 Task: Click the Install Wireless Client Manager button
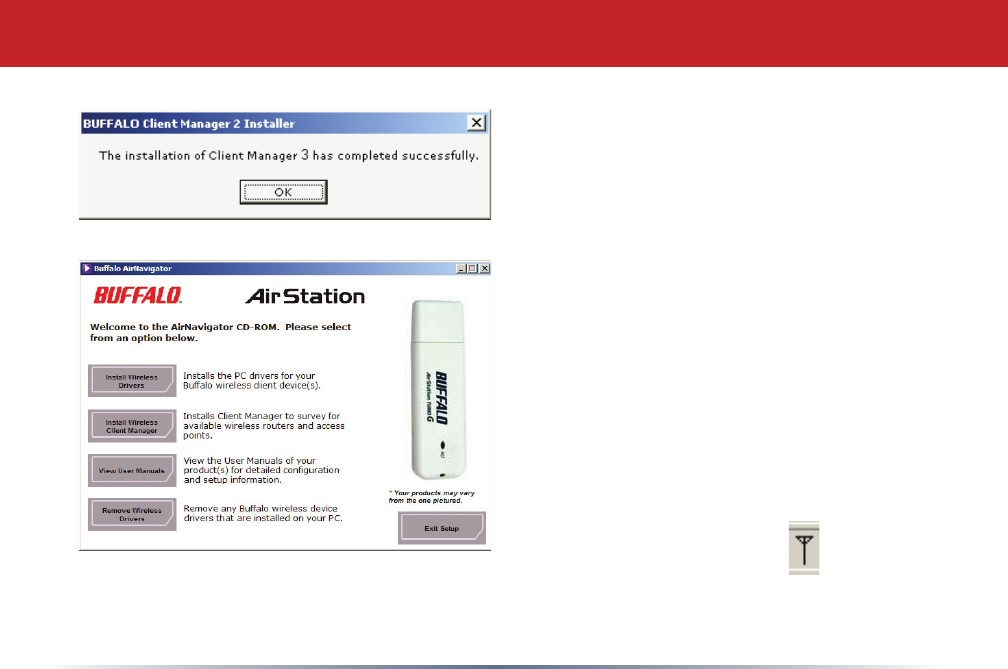132,426
